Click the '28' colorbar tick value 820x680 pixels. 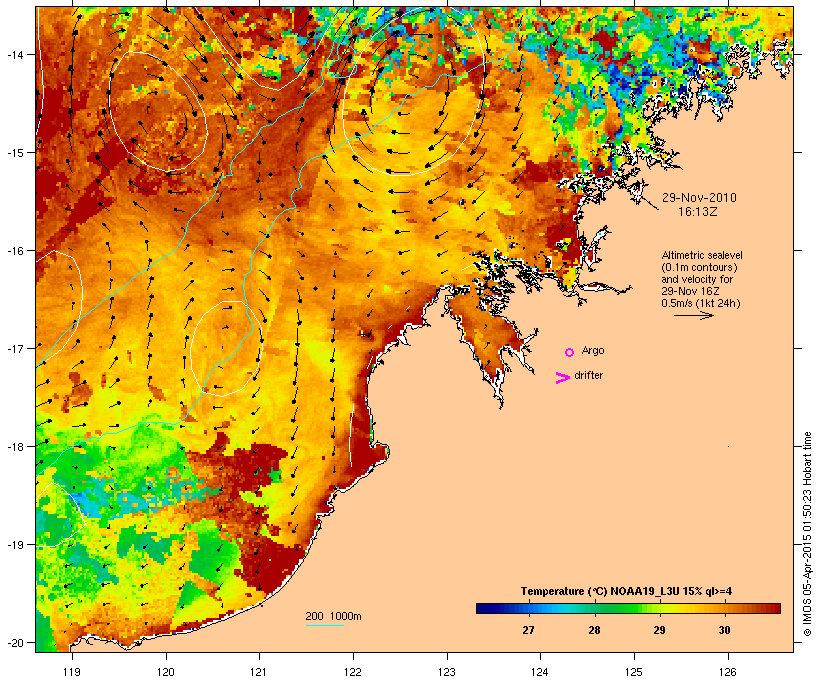click(594, 630)
